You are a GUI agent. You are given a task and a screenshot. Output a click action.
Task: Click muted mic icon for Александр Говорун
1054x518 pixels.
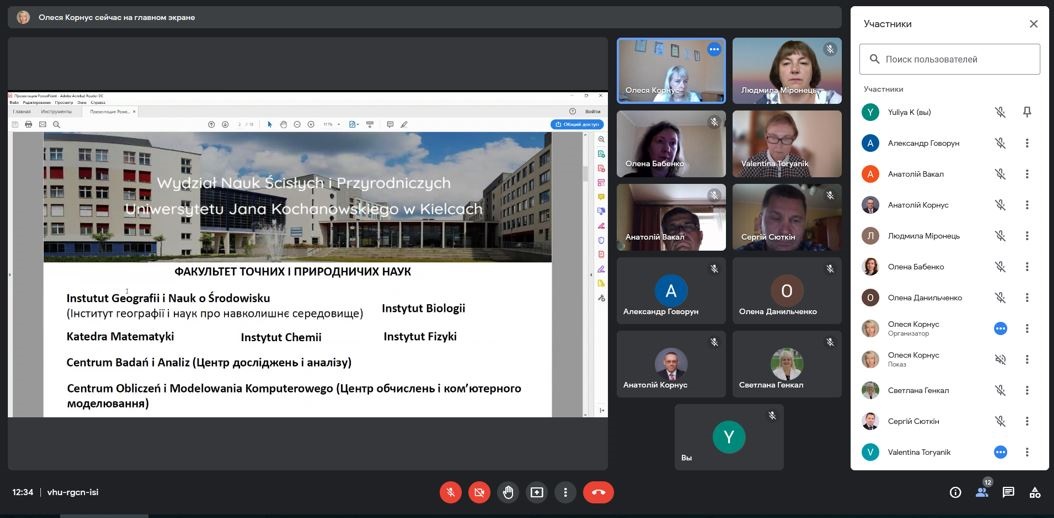1000,143
